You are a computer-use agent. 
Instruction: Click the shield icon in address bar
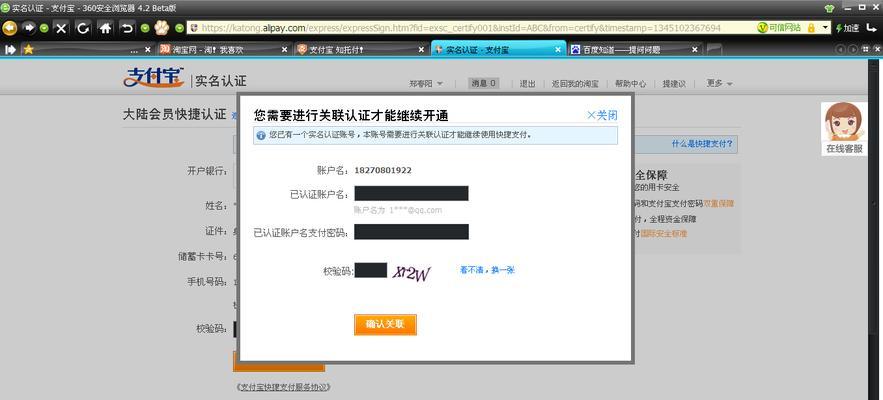click(x=194, y=28)
